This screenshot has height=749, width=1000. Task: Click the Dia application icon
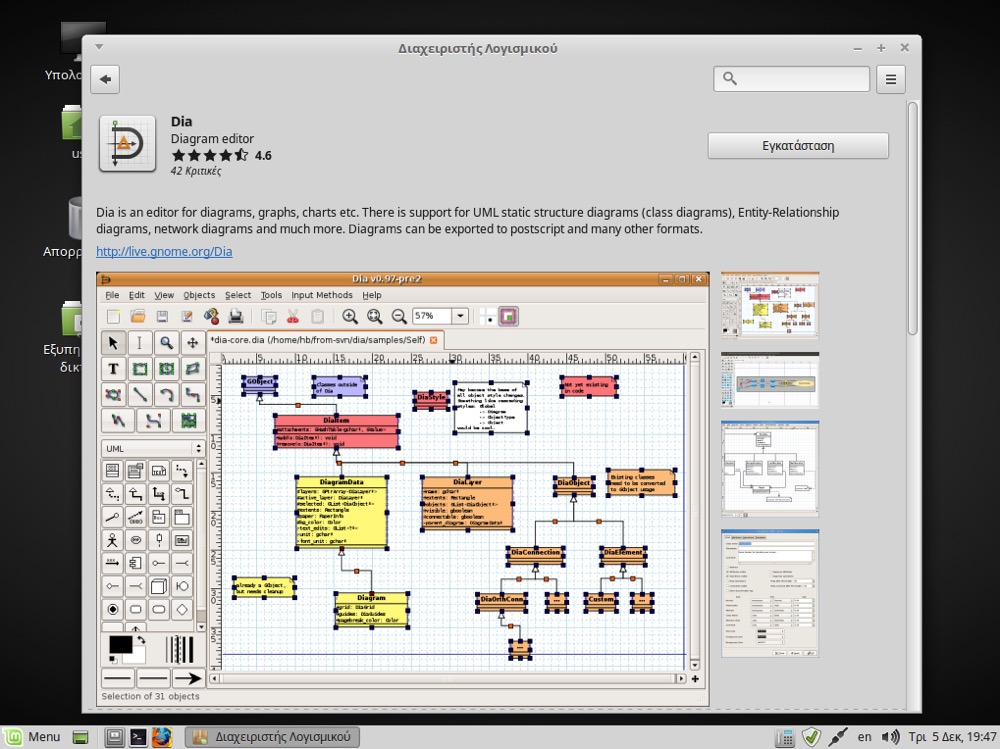tap(128, 144)
